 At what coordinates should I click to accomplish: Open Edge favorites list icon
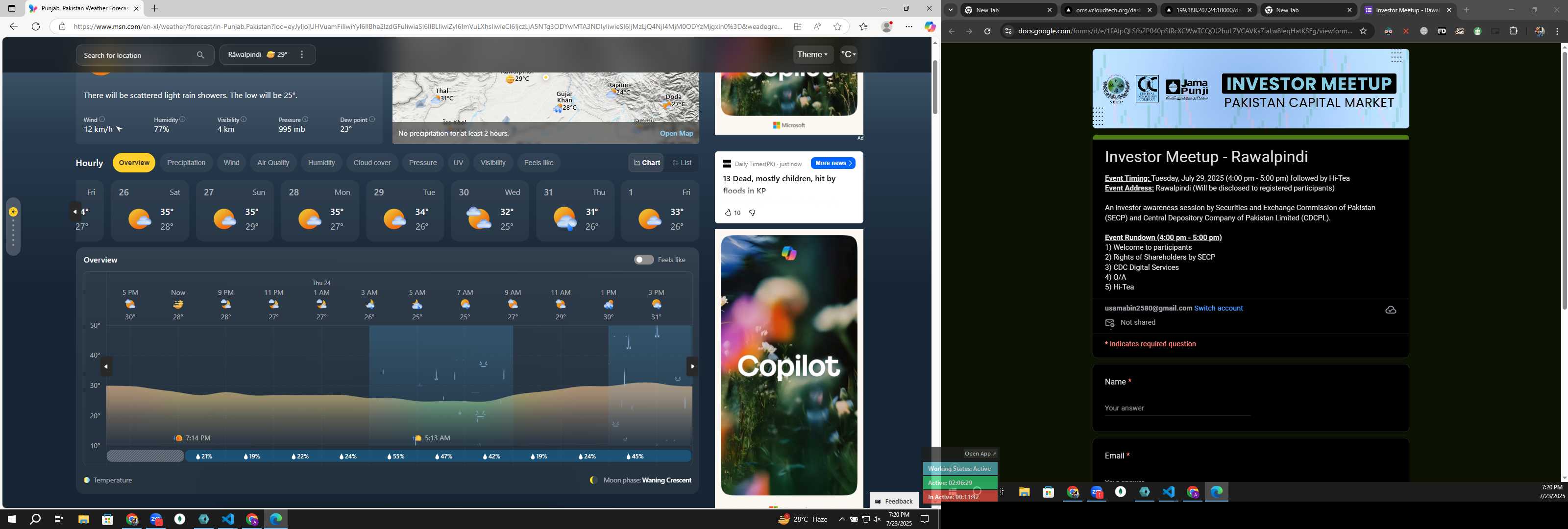coord(863,26)
